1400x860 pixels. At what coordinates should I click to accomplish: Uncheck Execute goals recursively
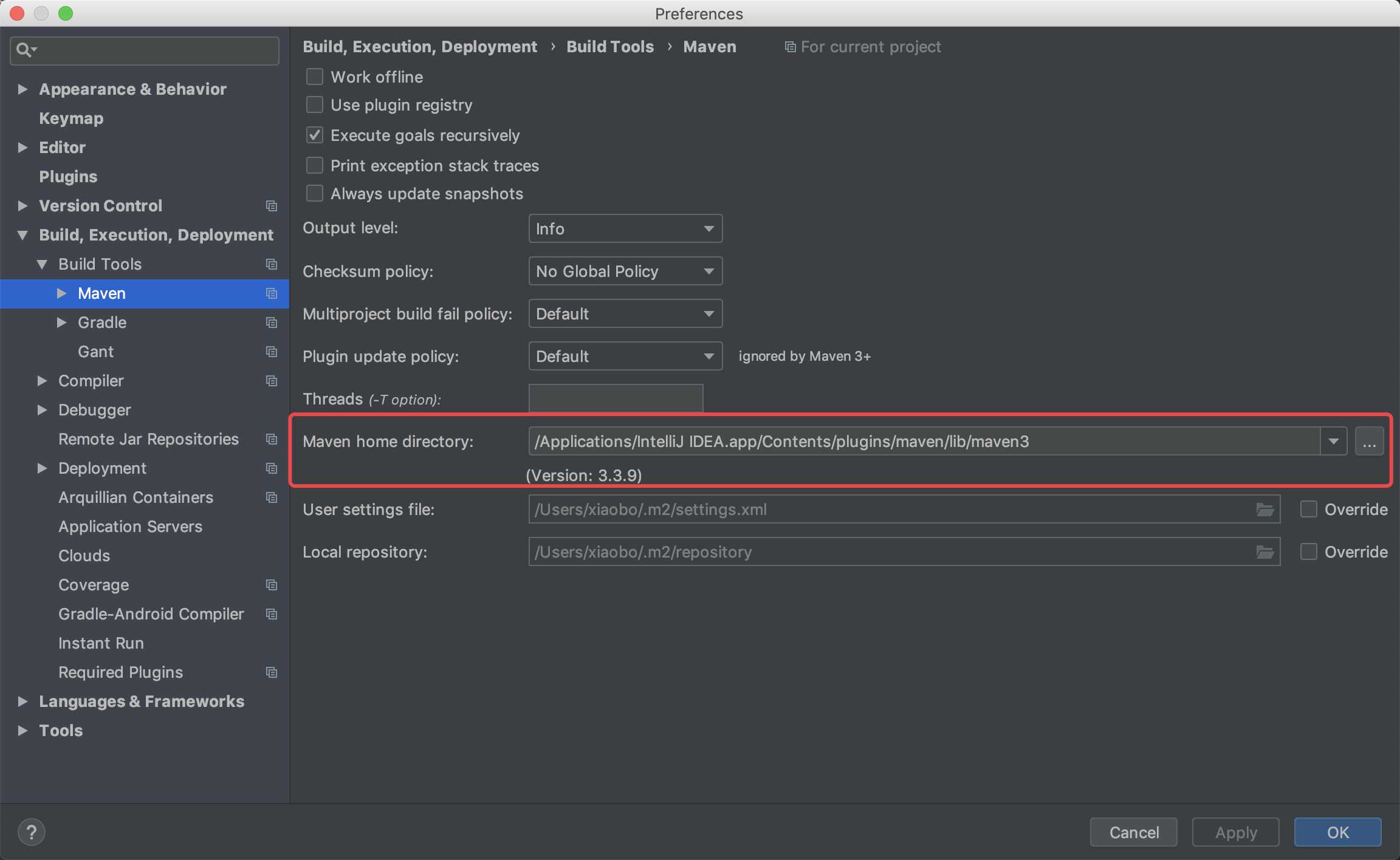pyautogui.click(x=315, y=135)
